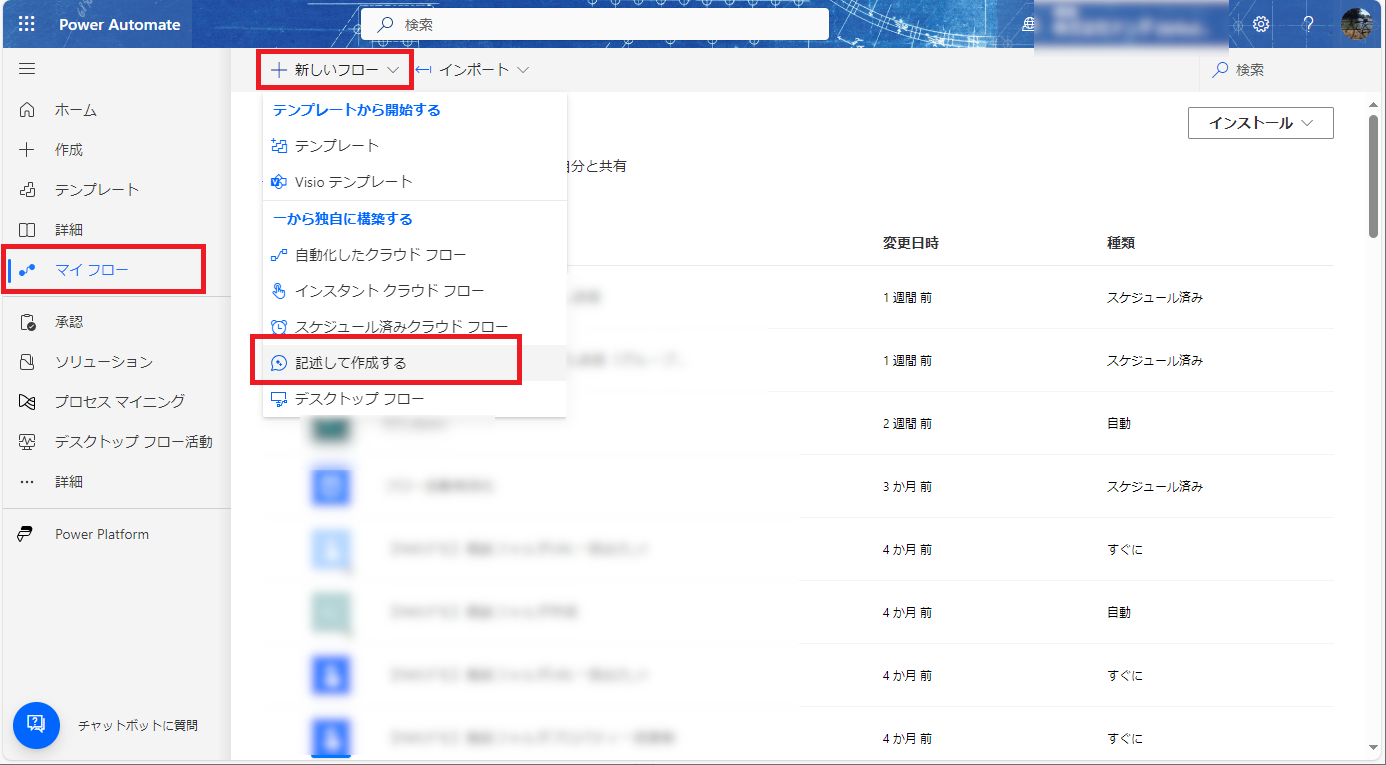Open the app launcher waffle icon
1386x765 pixels.
coord(27,24)
